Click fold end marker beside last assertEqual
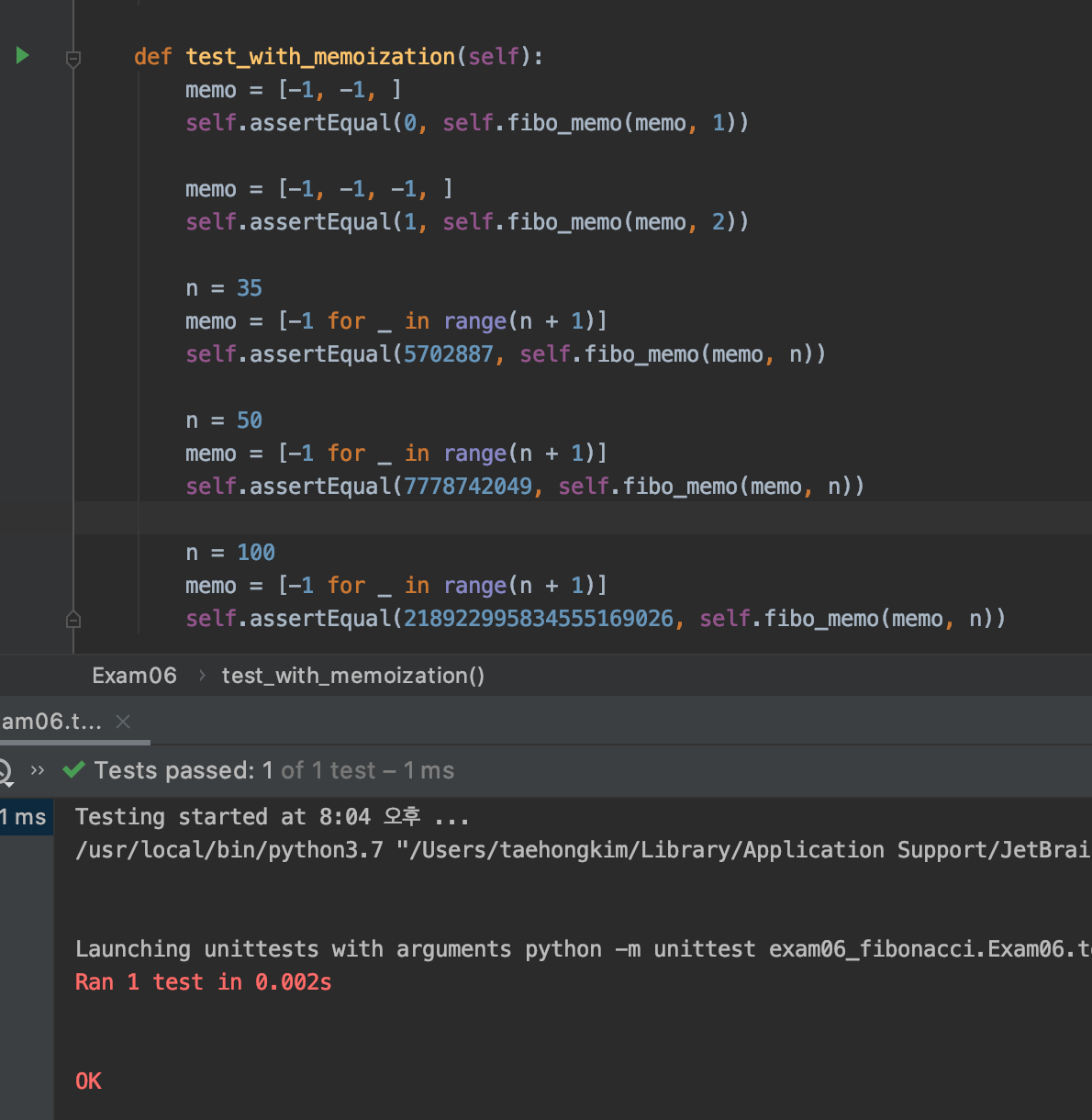The width and height of the screenshot is (1092, 1120). [x=73, y=620]
